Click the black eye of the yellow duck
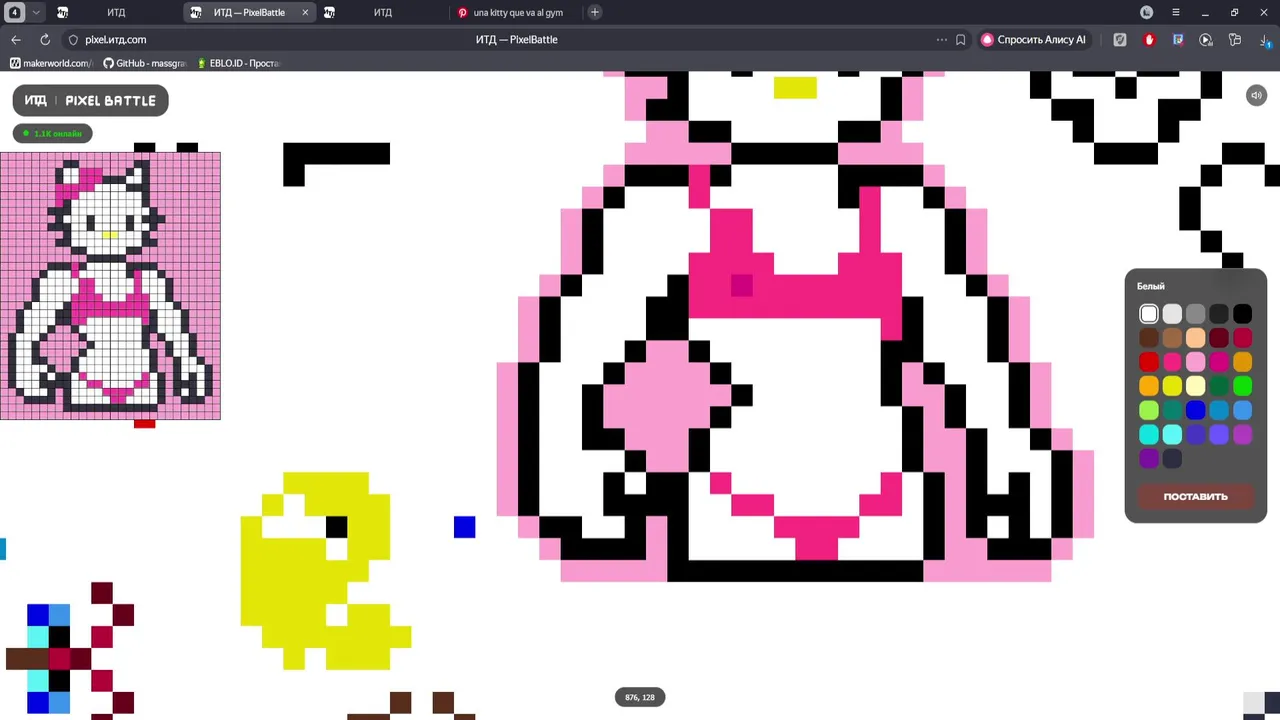Image resolution: width=1280 pixels, height=720 pixels. pos(336,527)
